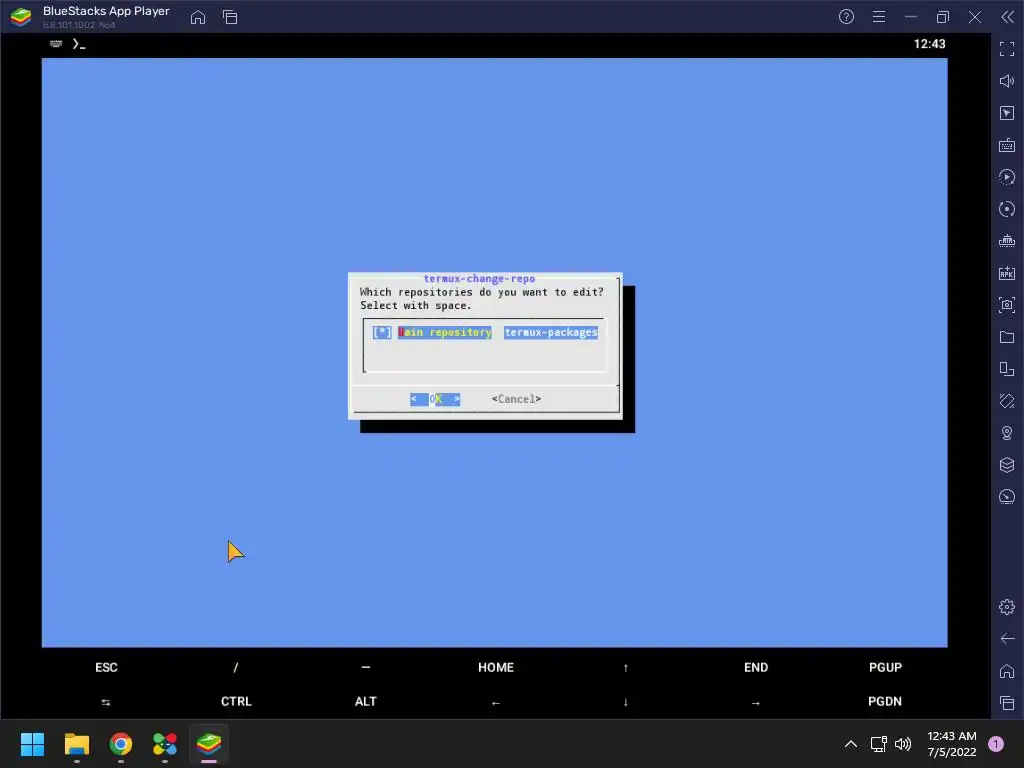Click the sync operations icon in sidebar
This screenshot has height=768, width=1024.
pyautogui.click(x=1007, y=209)
